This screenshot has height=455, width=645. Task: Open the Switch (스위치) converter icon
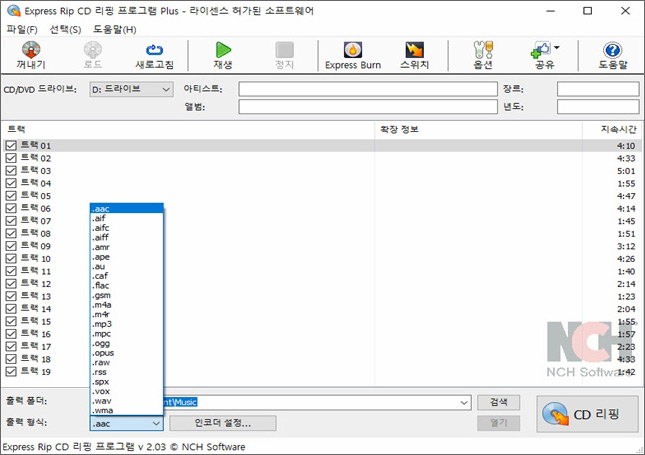coord(414,50)
